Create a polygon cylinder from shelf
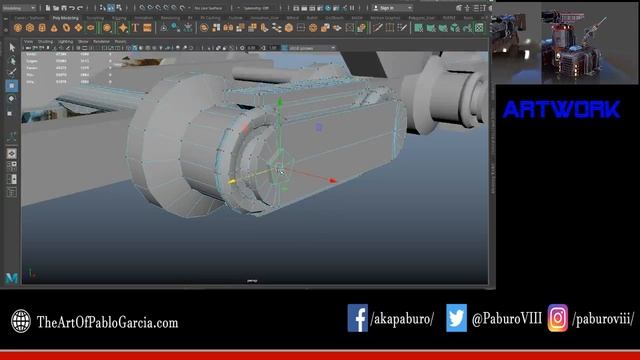The height and width of the screenshot is (360, 640). [x=42, y=28]
